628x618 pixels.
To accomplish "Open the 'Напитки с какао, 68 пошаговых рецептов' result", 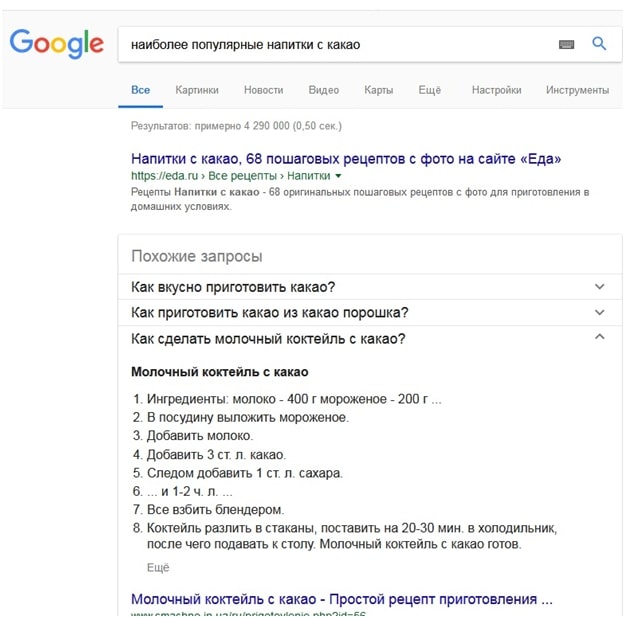I will coord(346,158).
